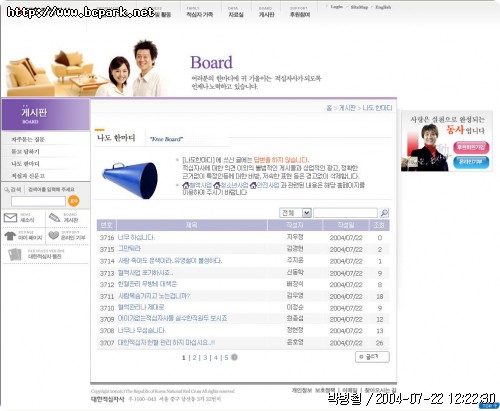Go to page 5 of the board

[226, 357]
